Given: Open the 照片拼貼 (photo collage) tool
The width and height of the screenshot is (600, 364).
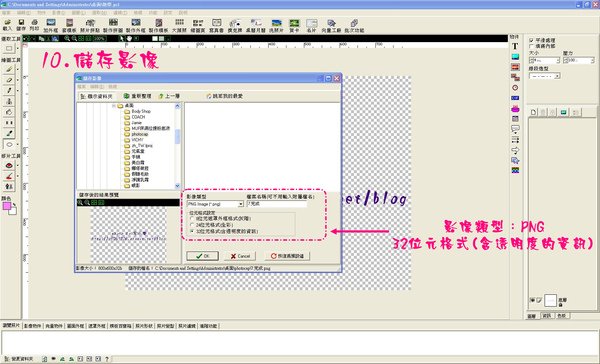Looking at the screenshot, I should pos(90,25).
